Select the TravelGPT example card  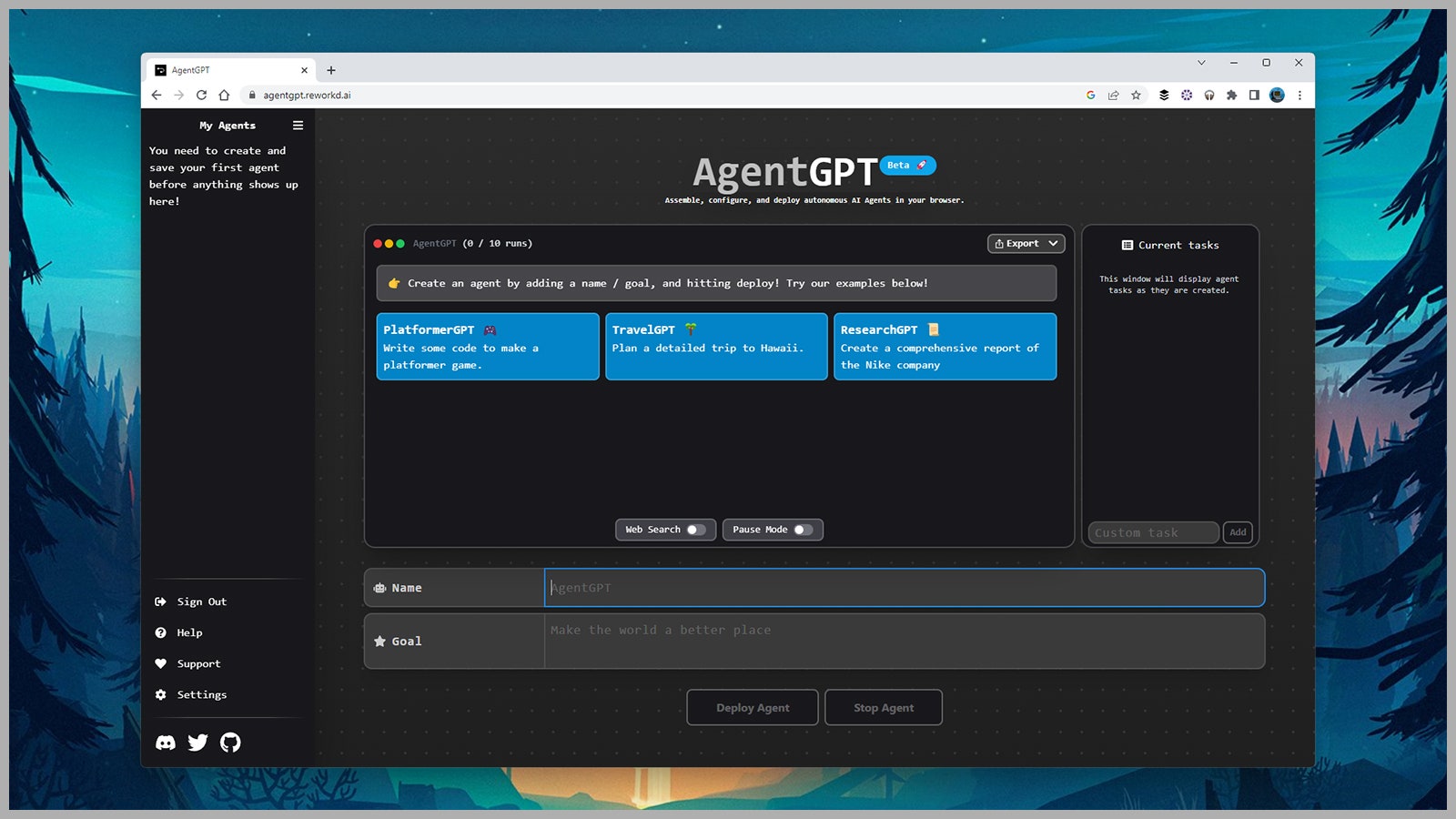[x=716, y=347]
